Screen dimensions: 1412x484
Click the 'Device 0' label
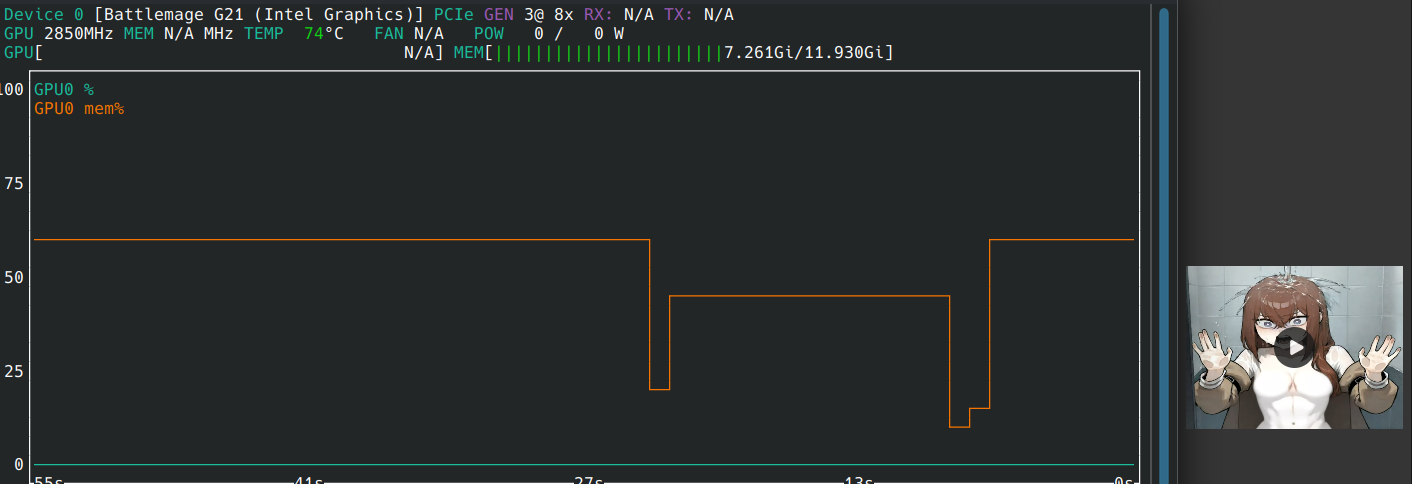[44, 14]
